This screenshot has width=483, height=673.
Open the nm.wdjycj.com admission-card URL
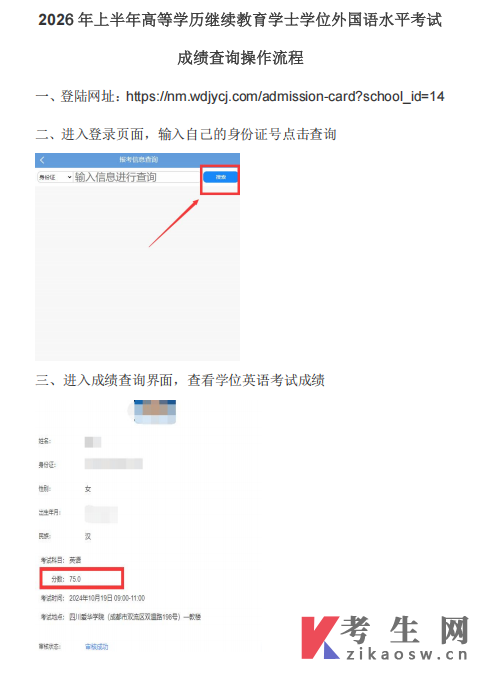(285, 96)
